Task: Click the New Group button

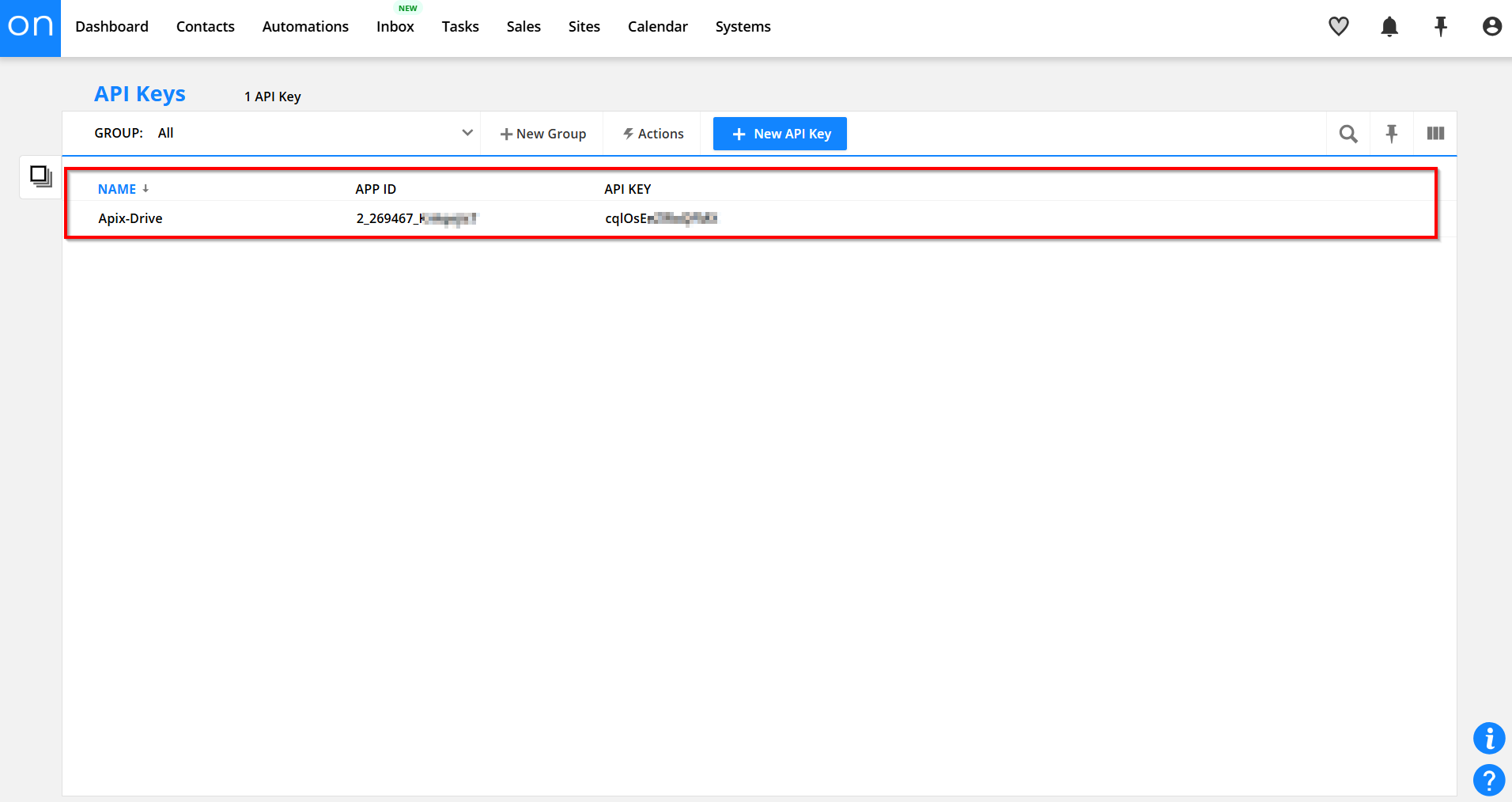Action: [x=543, y=134]
